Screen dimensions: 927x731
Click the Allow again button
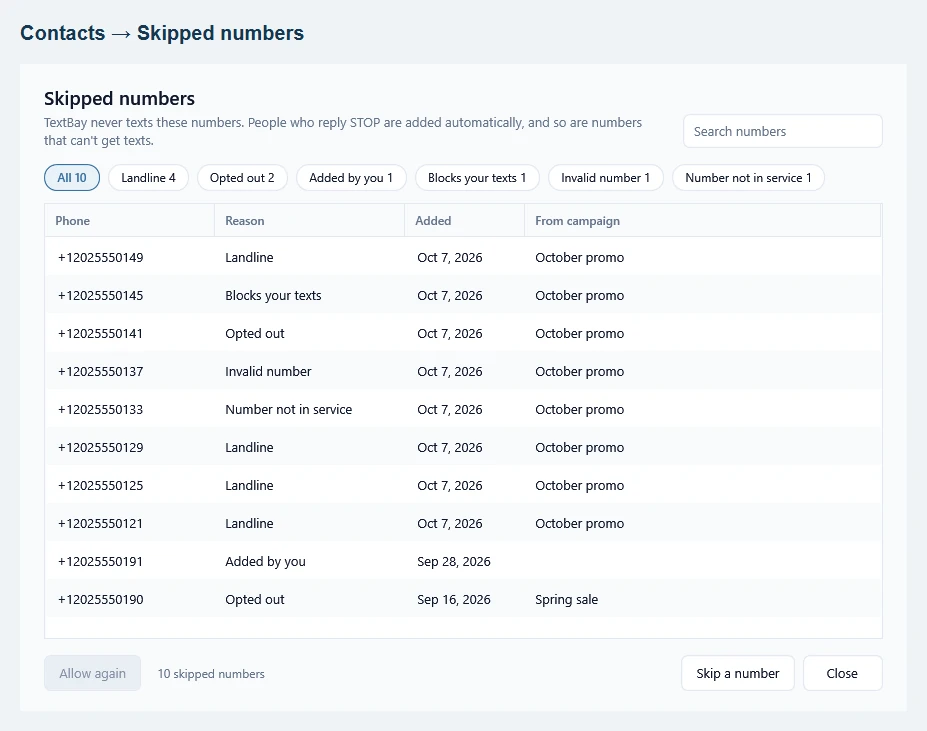(x=93, y=673)
